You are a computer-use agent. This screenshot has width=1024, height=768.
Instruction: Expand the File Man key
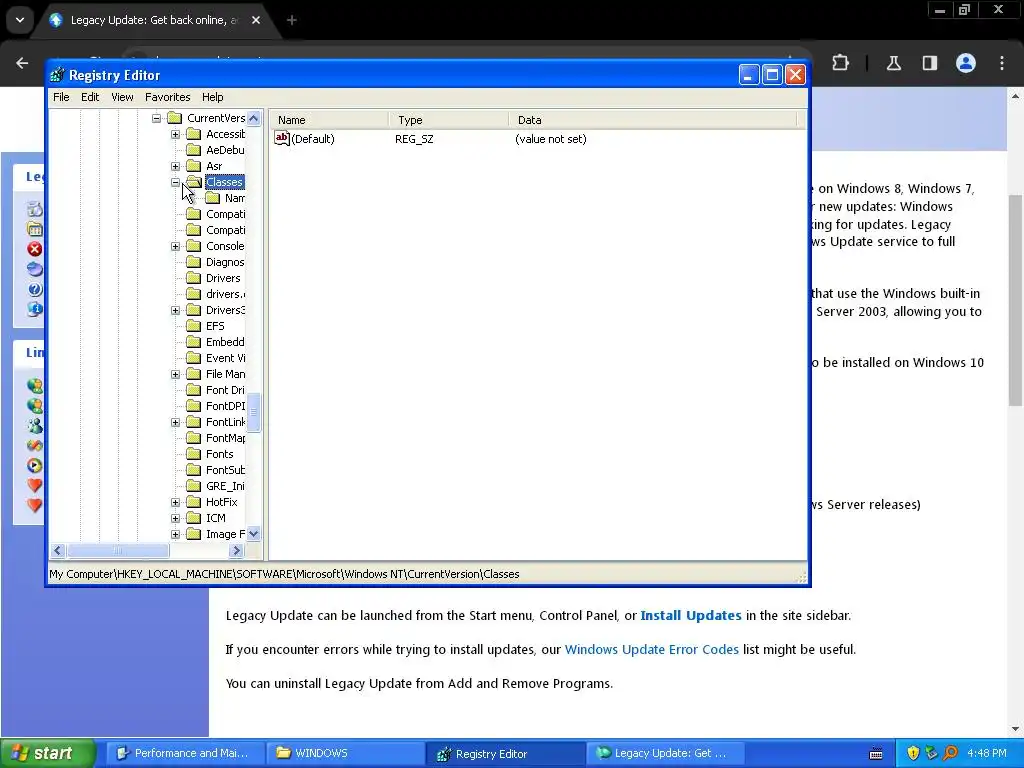[176, 374]
